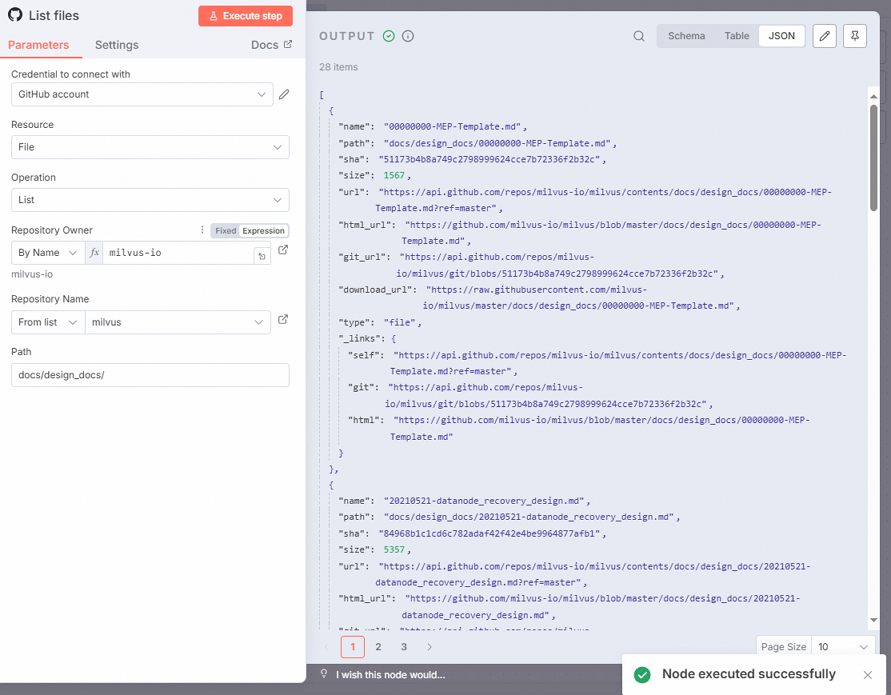Click the expand expression editor icon
This screenshot has width=891, height=695.
coord(262,256)
